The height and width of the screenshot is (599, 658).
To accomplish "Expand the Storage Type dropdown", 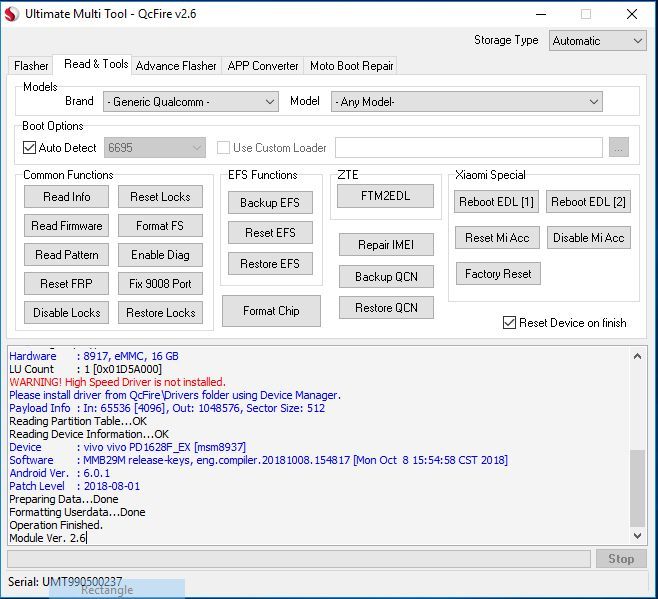I will point(598,41).
